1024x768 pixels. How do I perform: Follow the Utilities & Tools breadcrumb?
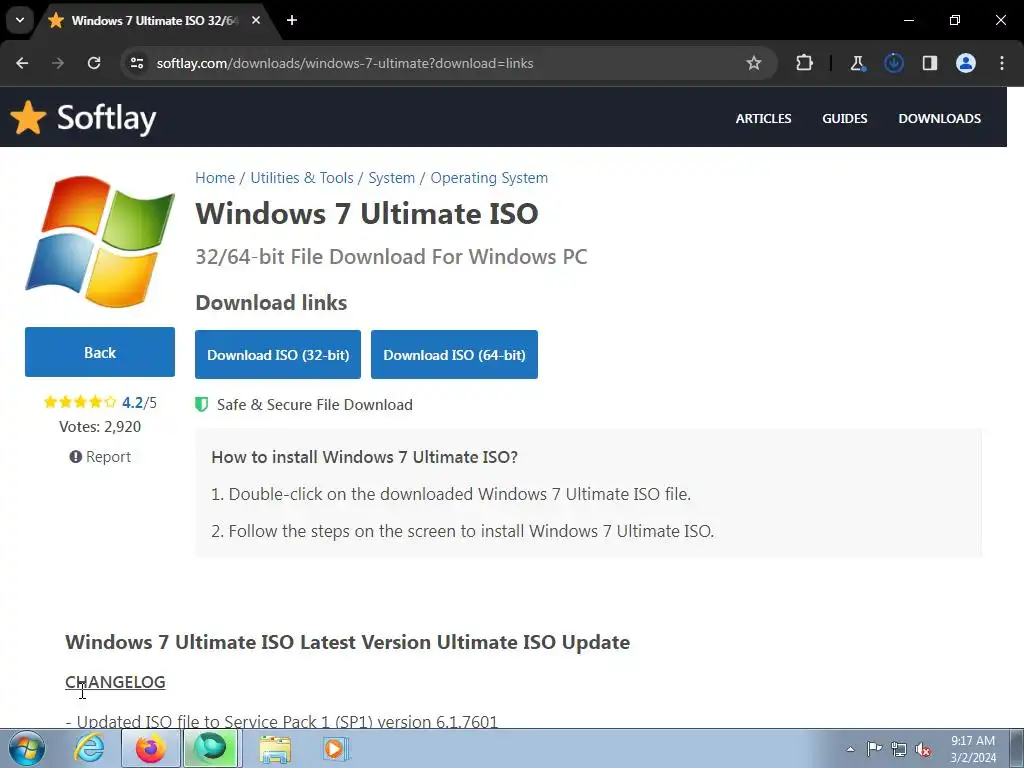click(x=302, y=178)
